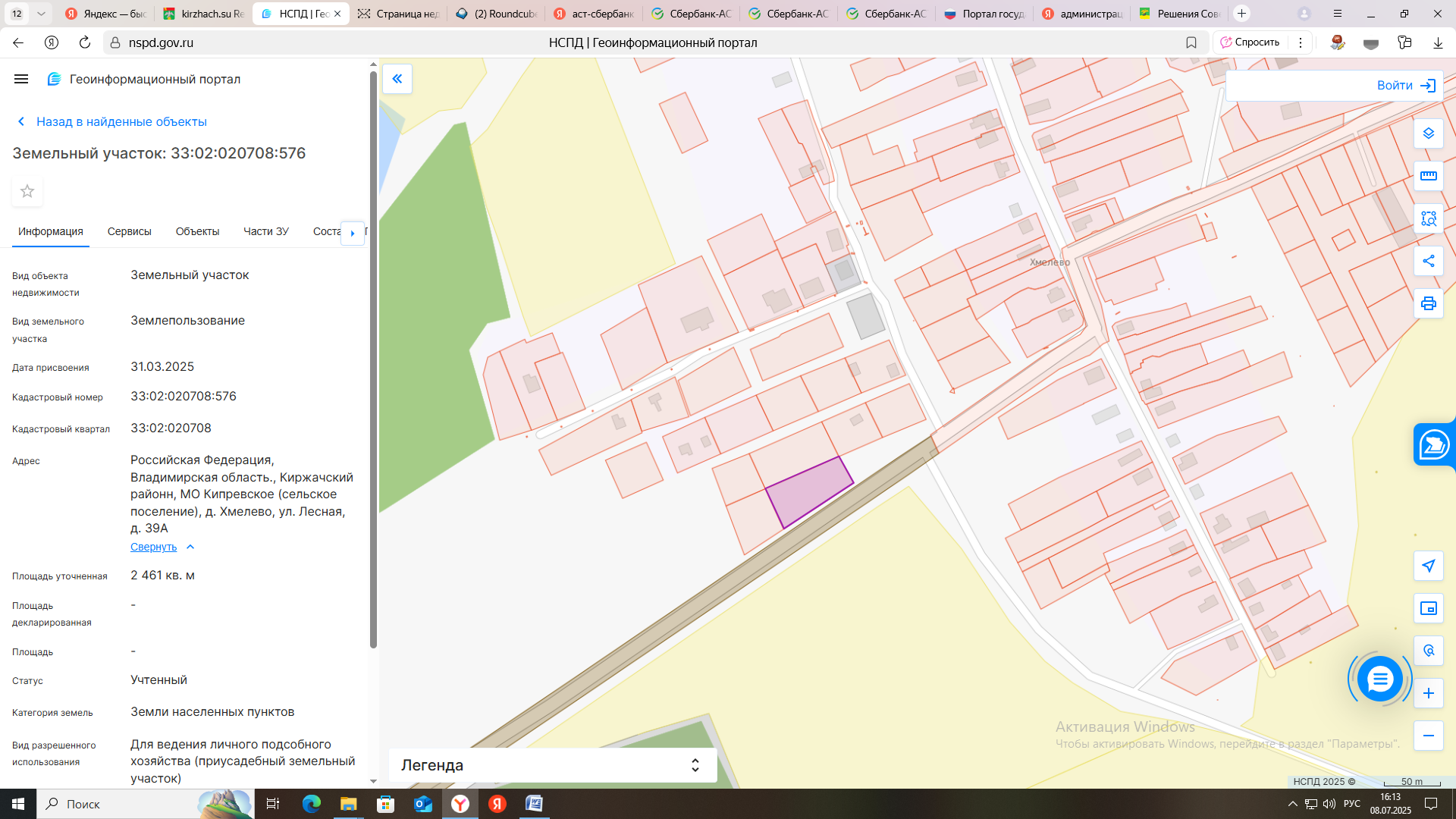Collapse the address via Свернуть
The height and width of the screenshot is (819, 1456).
154,547
